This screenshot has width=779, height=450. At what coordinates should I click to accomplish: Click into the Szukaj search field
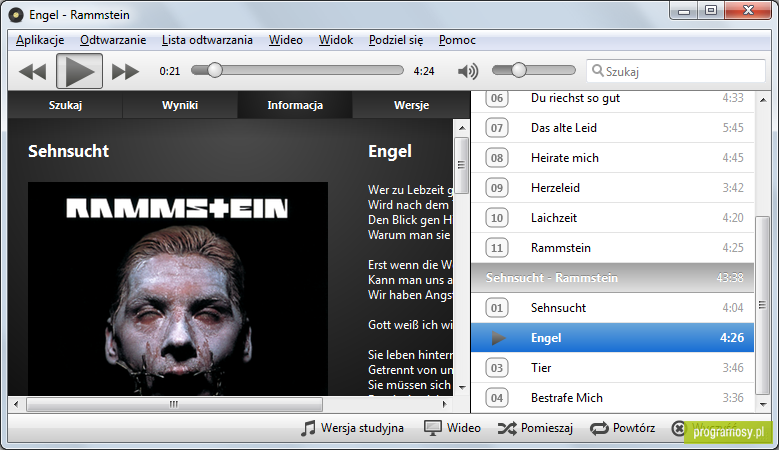click(x=676, y=71)
